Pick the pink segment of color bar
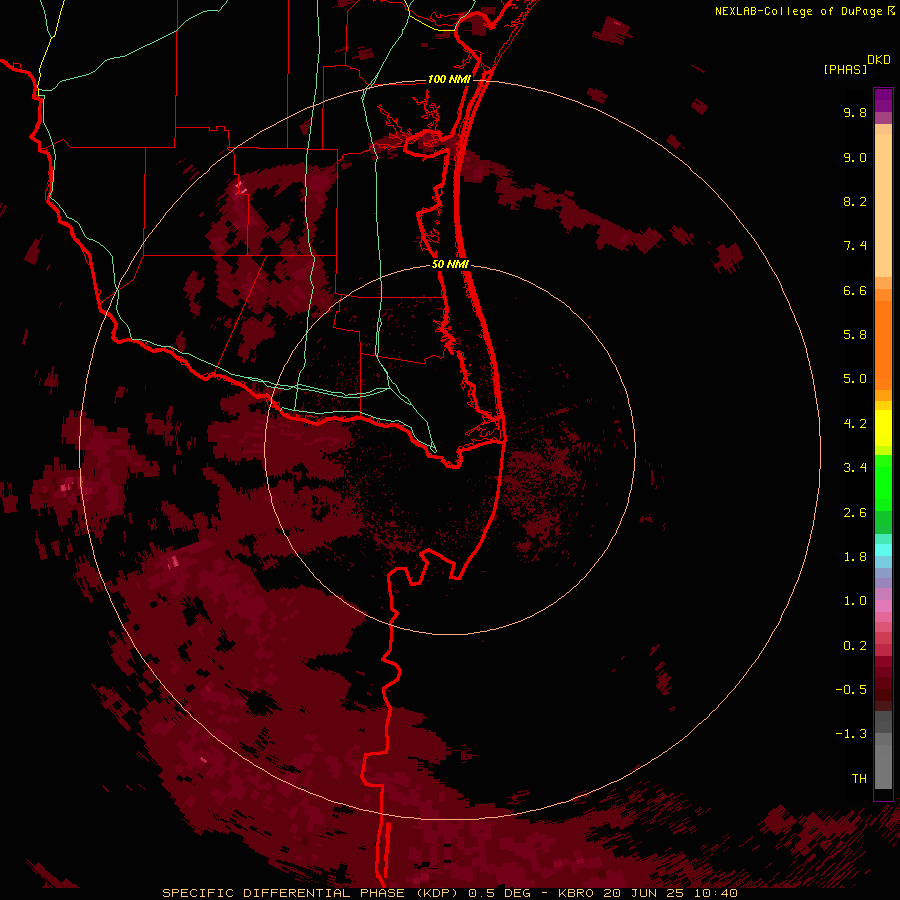Screen dimensions: 900x900 [x=883, y=606]
